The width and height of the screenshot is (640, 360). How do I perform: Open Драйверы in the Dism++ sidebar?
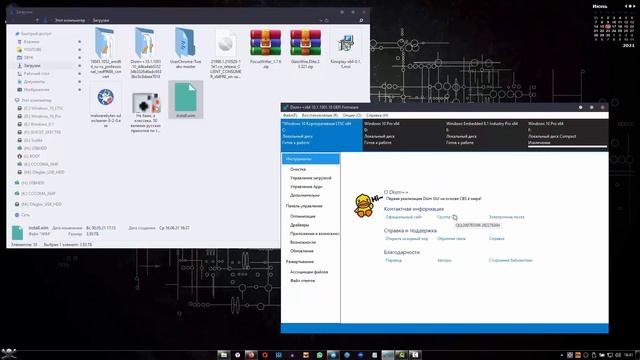click(300, 225)
